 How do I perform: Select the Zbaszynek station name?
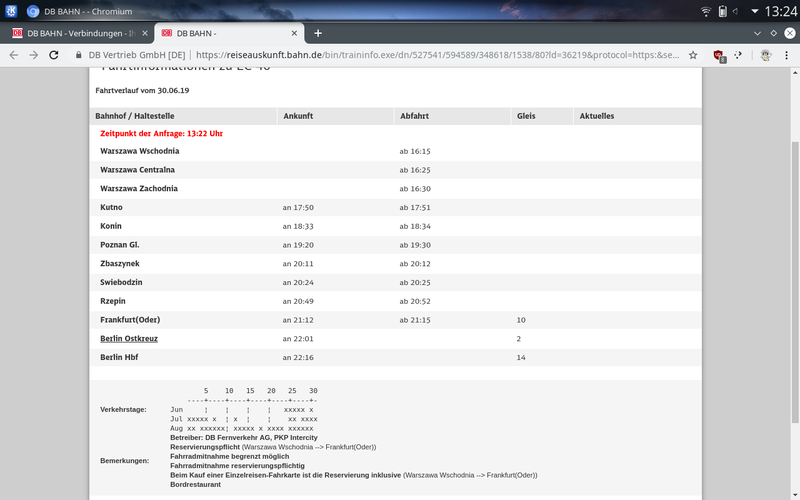pos(120,264)
